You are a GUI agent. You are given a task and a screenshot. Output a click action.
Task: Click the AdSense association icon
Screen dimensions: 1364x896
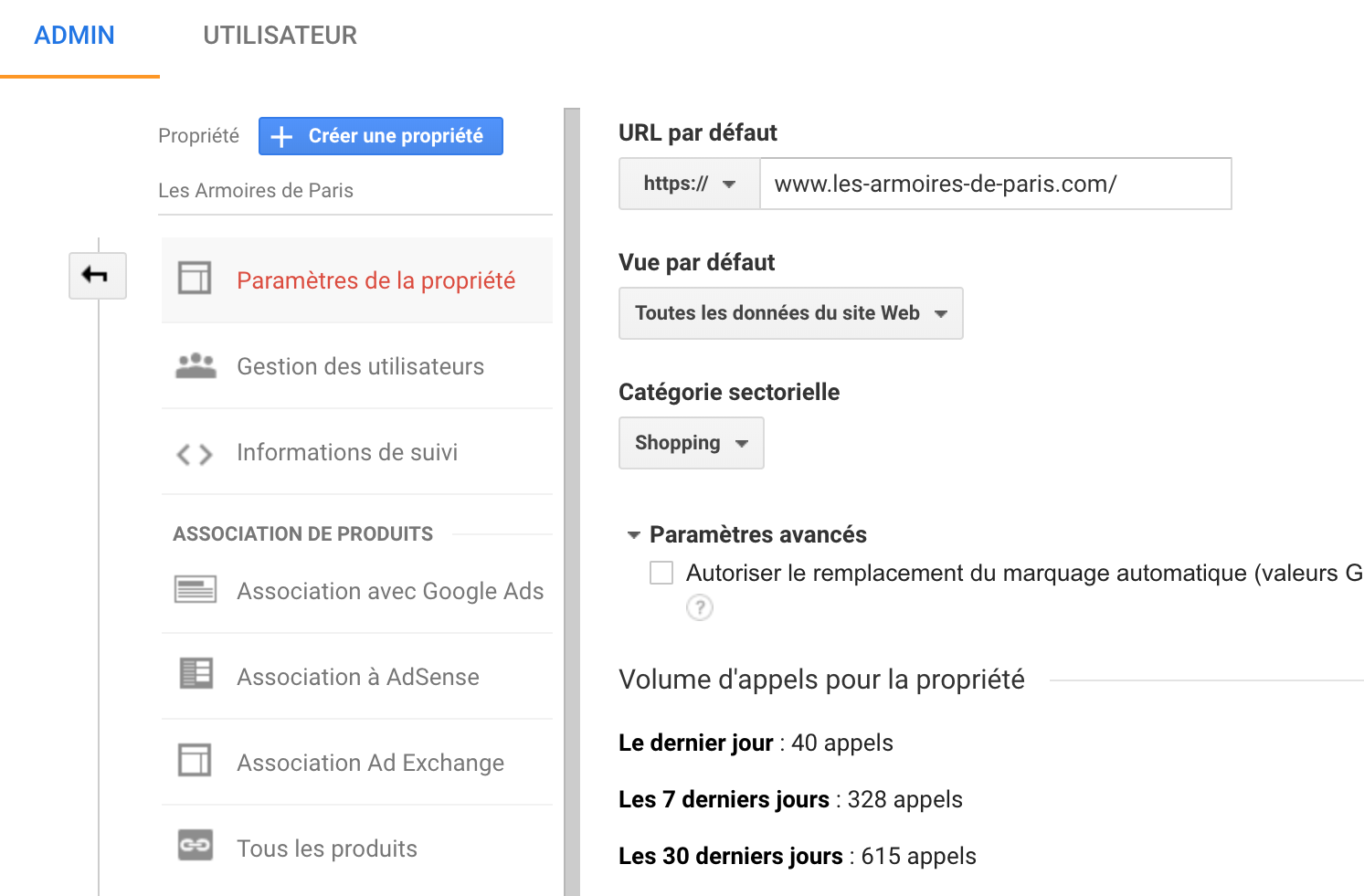pos(196,674)
